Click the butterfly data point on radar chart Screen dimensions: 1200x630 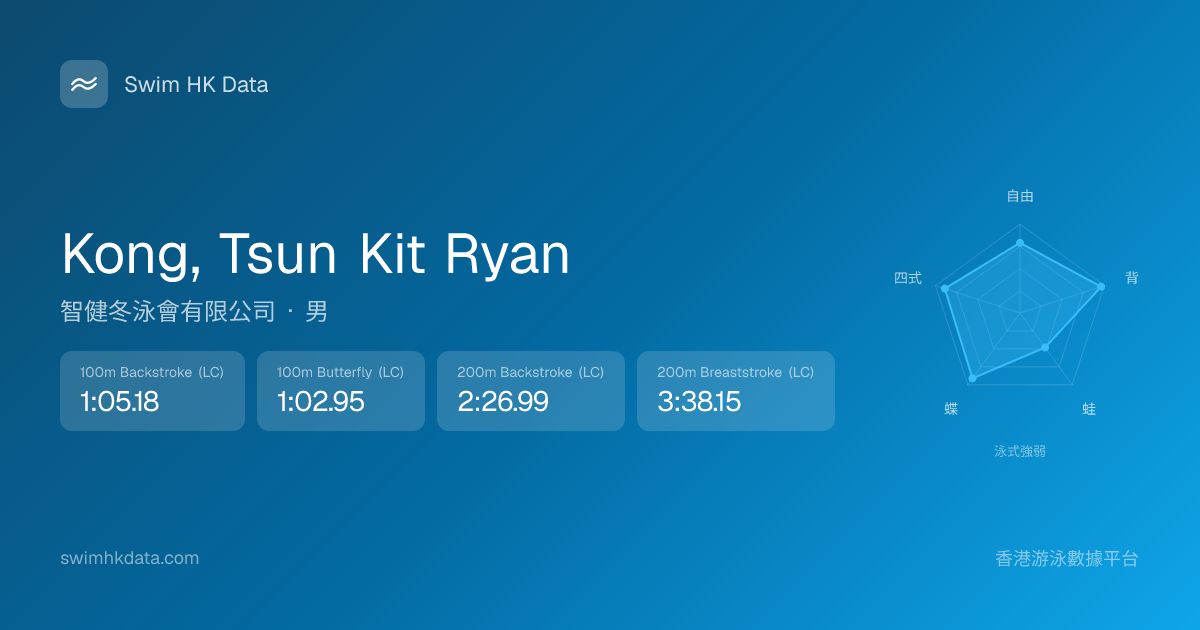972,378
